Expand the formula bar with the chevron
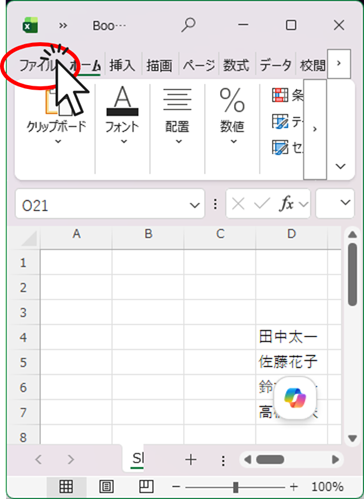Viewport: 364px width, 499px height. pos(345,202)
